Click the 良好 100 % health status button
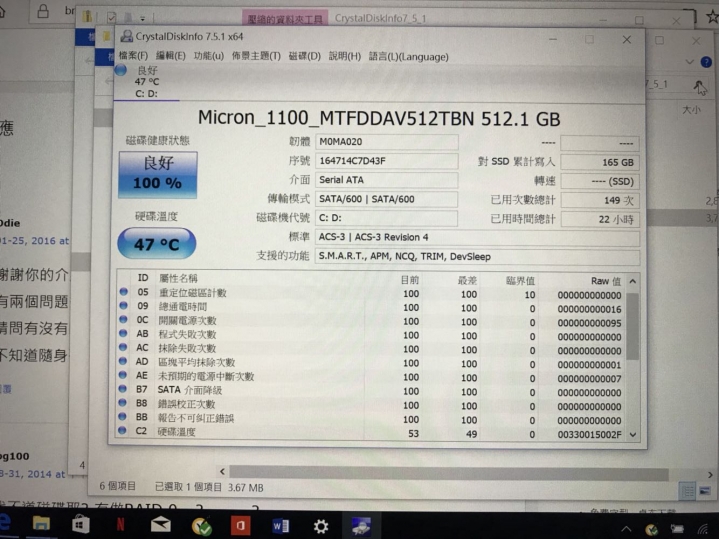Image resolution: width=720 pixels, height=539 pixels. point(158,174)
